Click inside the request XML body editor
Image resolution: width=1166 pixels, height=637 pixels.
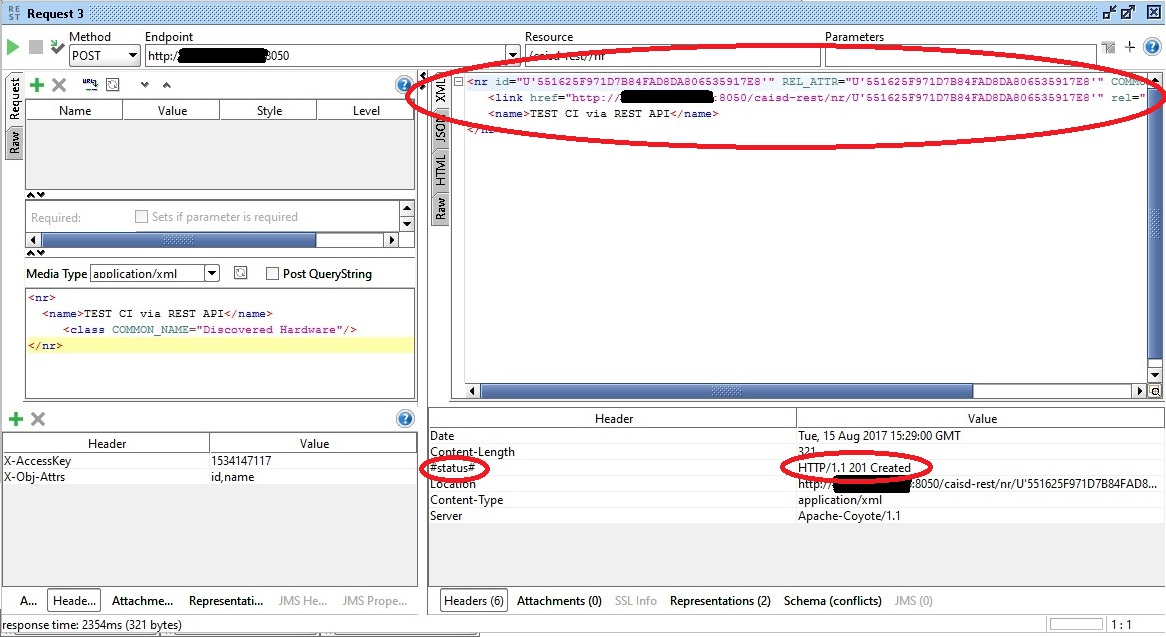click(220, 343)
